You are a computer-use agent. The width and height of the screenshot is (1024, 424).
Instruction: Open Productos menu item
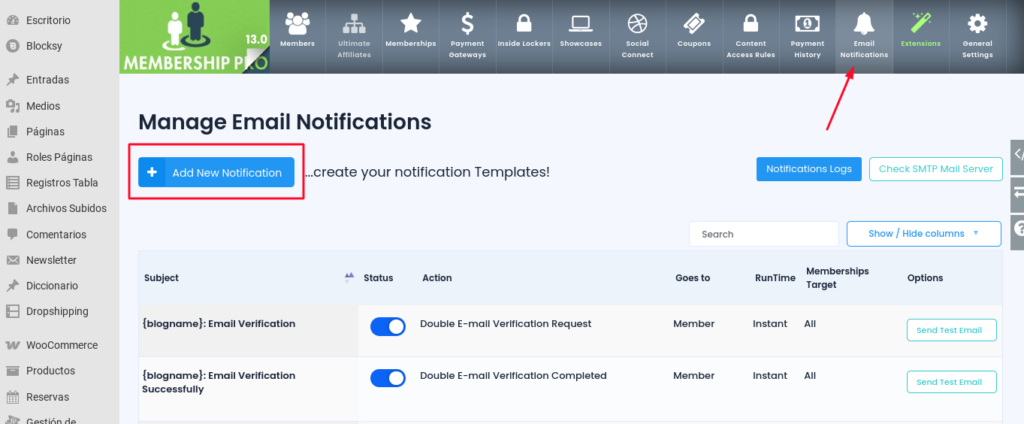pyautogui.click(x=50, y=370)
